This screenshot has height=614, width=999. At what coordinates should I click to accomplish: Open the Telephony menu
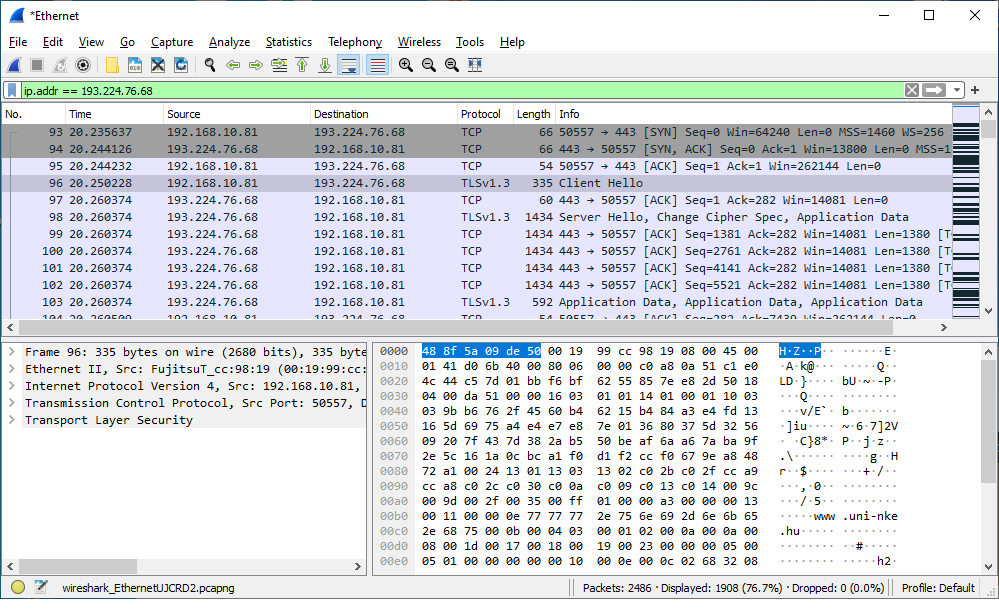355,42
